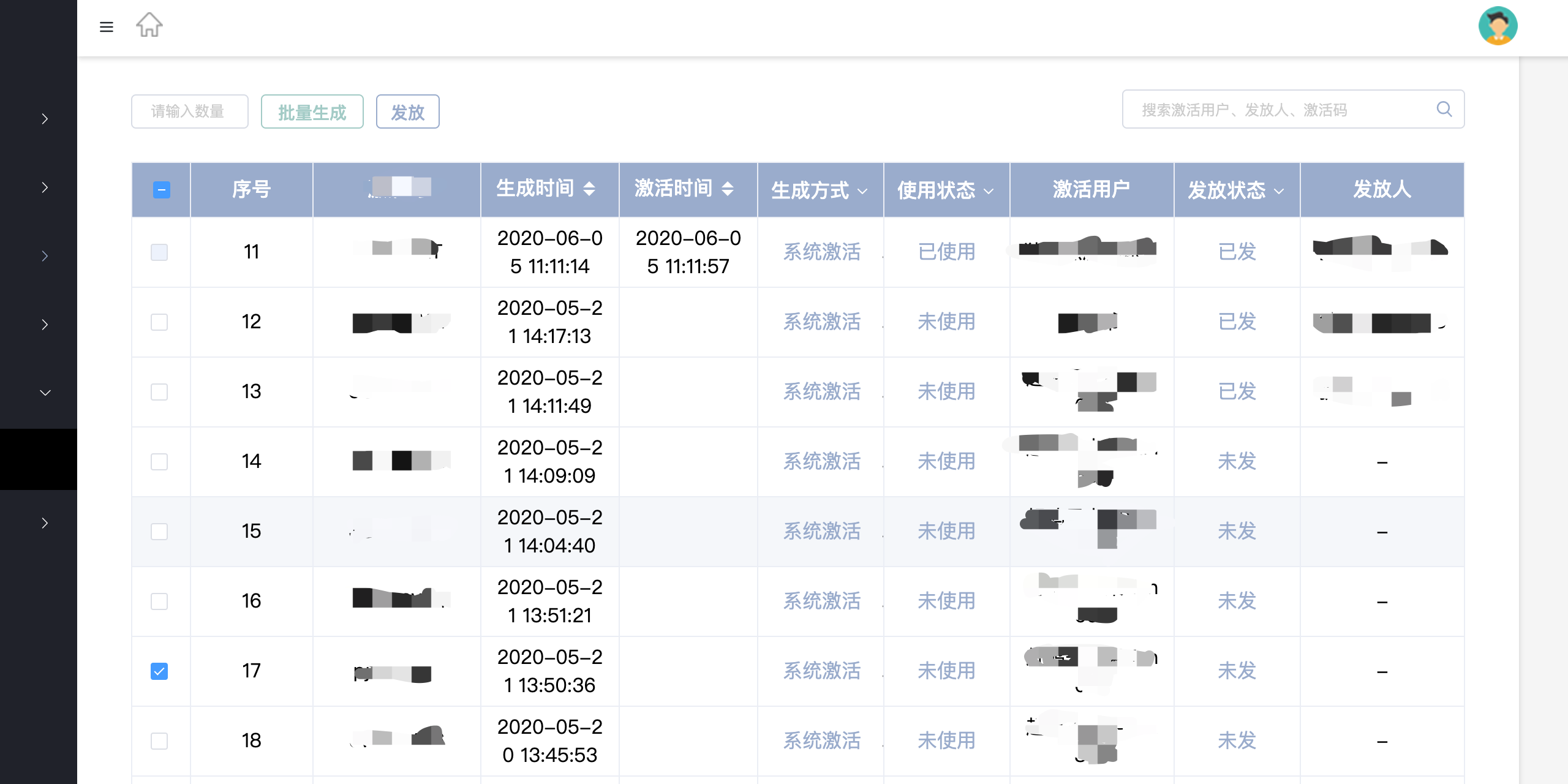The image size is (1568, 784).
Task: Check the checkbox on row 11
Action: point(159,252)
